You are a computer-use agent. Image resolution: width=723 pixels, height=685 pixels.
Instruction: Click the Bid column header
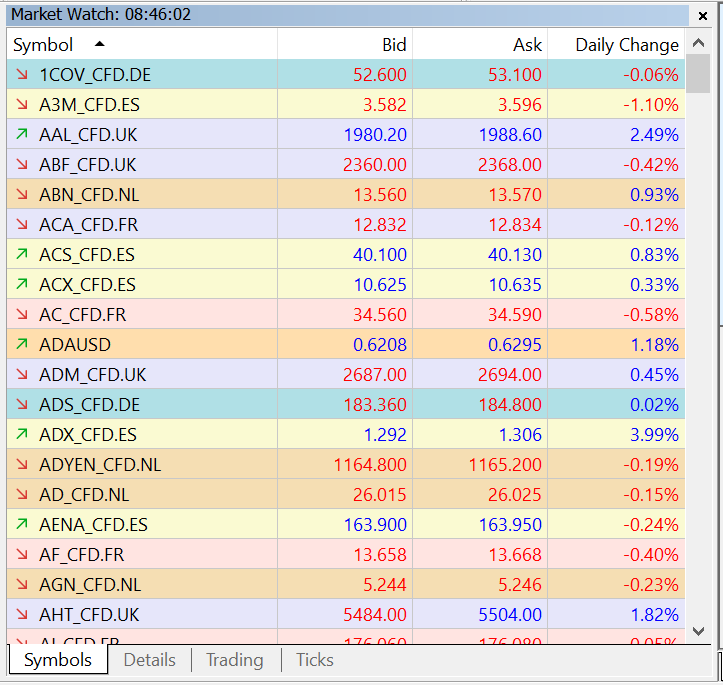394,45
